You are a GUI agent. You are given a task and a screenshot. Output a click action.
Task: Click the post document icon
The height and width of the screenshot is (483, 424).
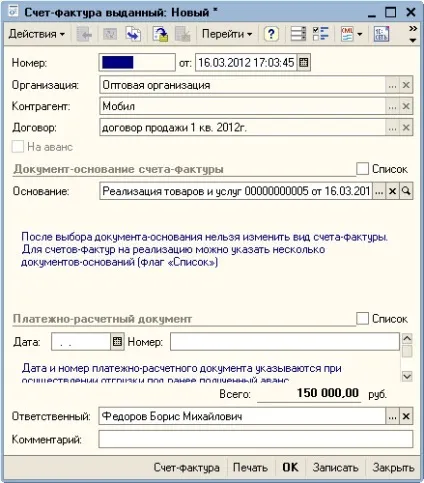pyautogui.click(x=161, y=34)
